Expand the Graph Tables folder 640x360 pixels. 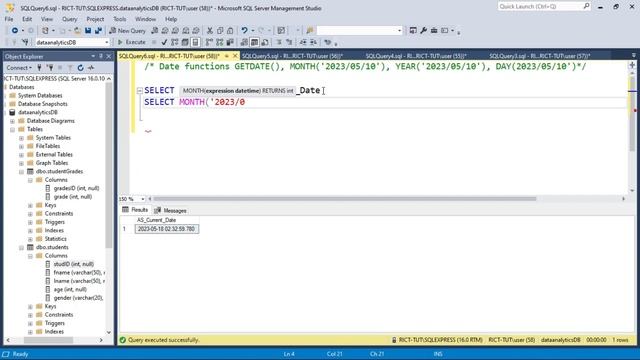click(21, 163)
